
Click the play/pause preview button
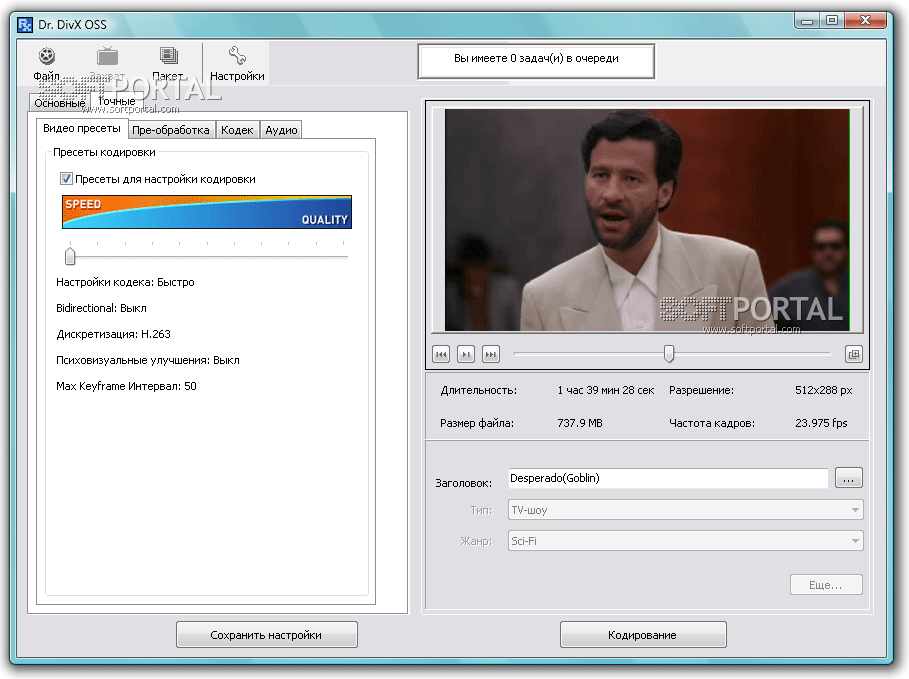pyautogui.click(x=466, y=354)
